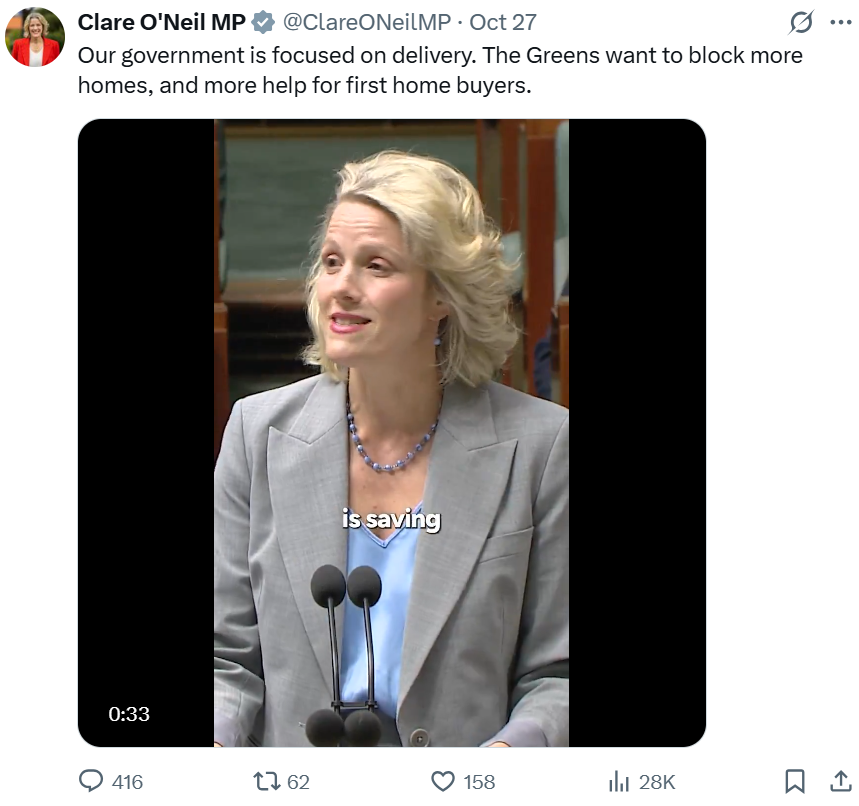Open the view analytics bar chart icon
The height and width of the screenshot is (806, 859).
620,781
